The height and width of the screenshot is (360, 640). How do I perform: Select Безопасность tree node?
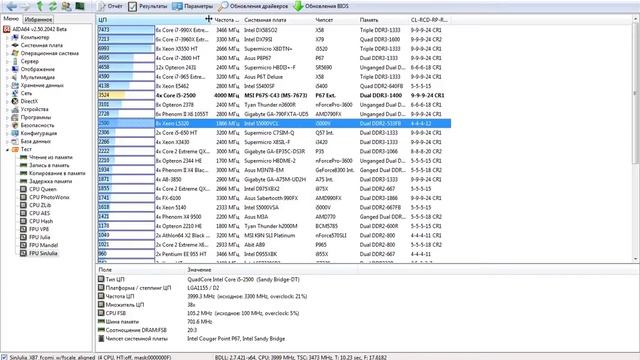tap(33, 125)
